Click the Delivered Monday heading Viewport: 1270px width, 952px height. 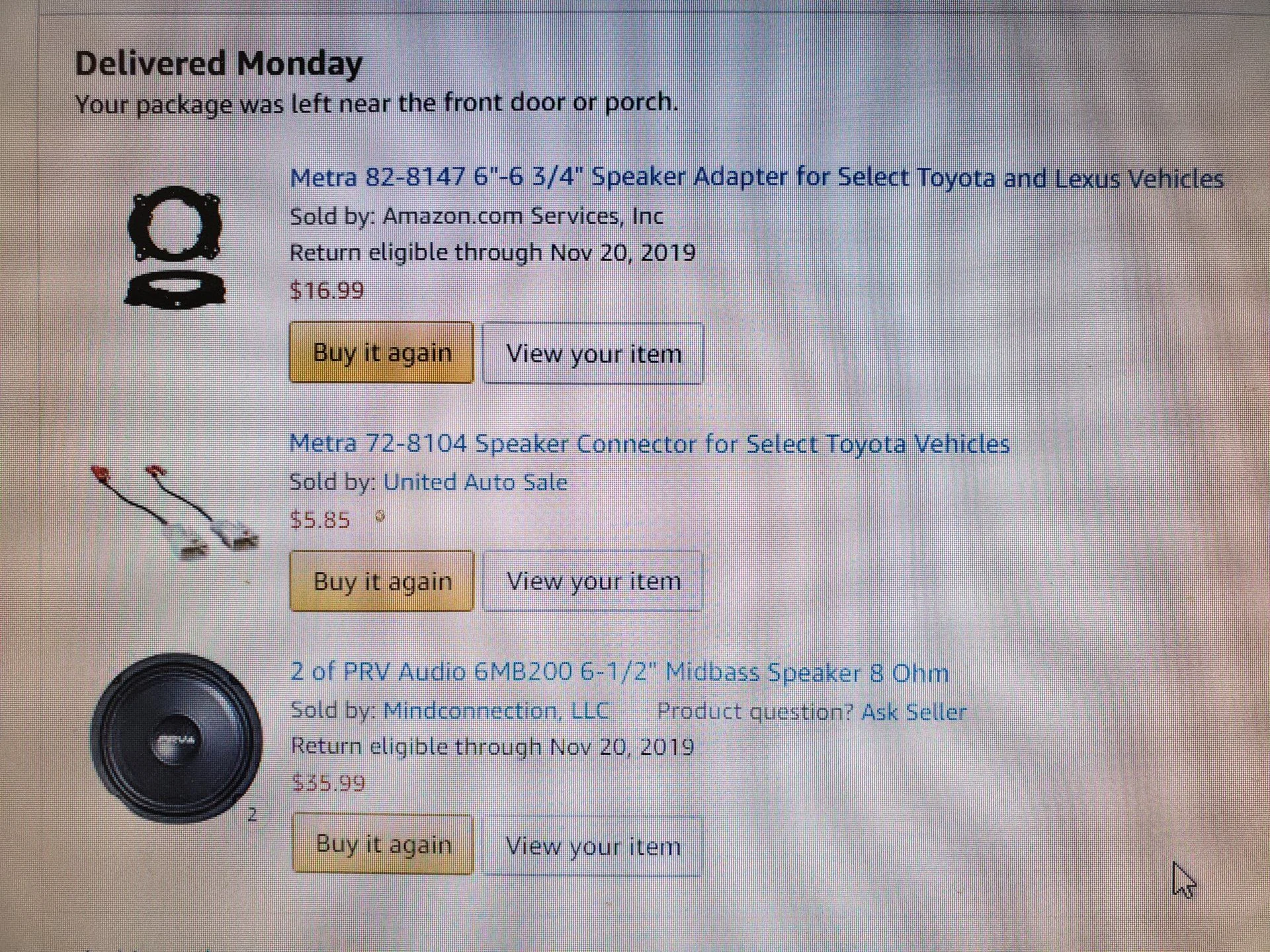click(x=218, y=64)
